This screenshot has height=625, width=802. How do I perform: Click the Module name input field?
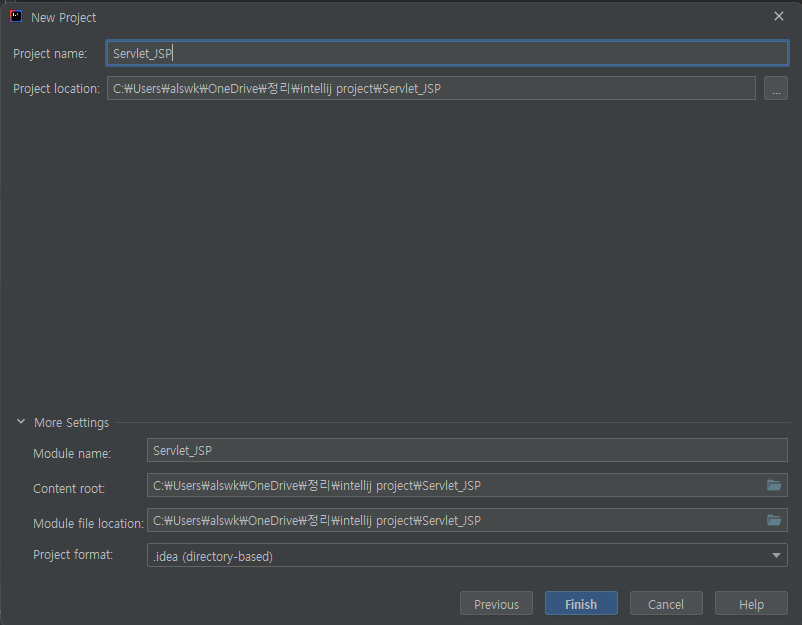click(x=467, y=450)
